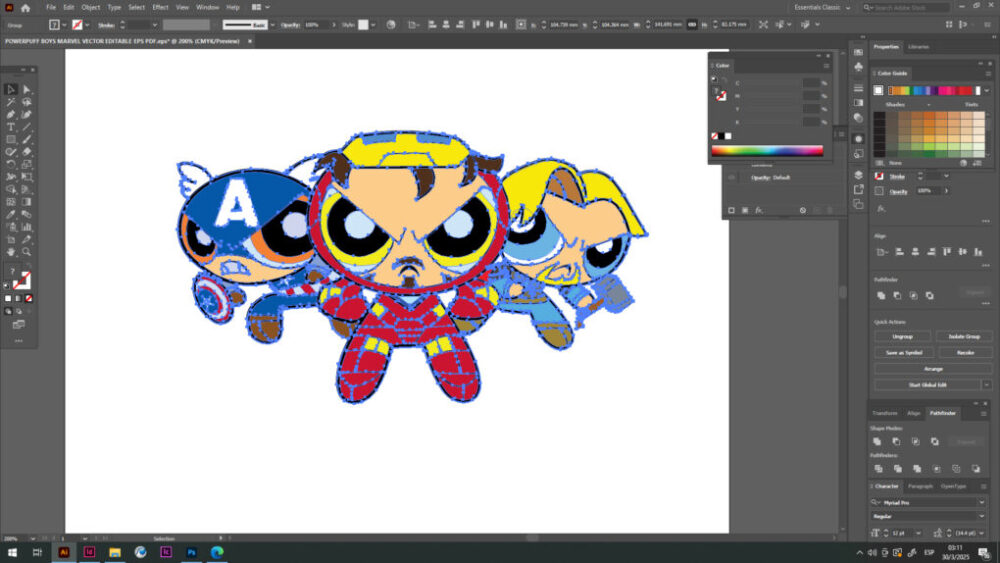Select the Pen tool
Screen dimensions: 1000x563
pos(11,115)
